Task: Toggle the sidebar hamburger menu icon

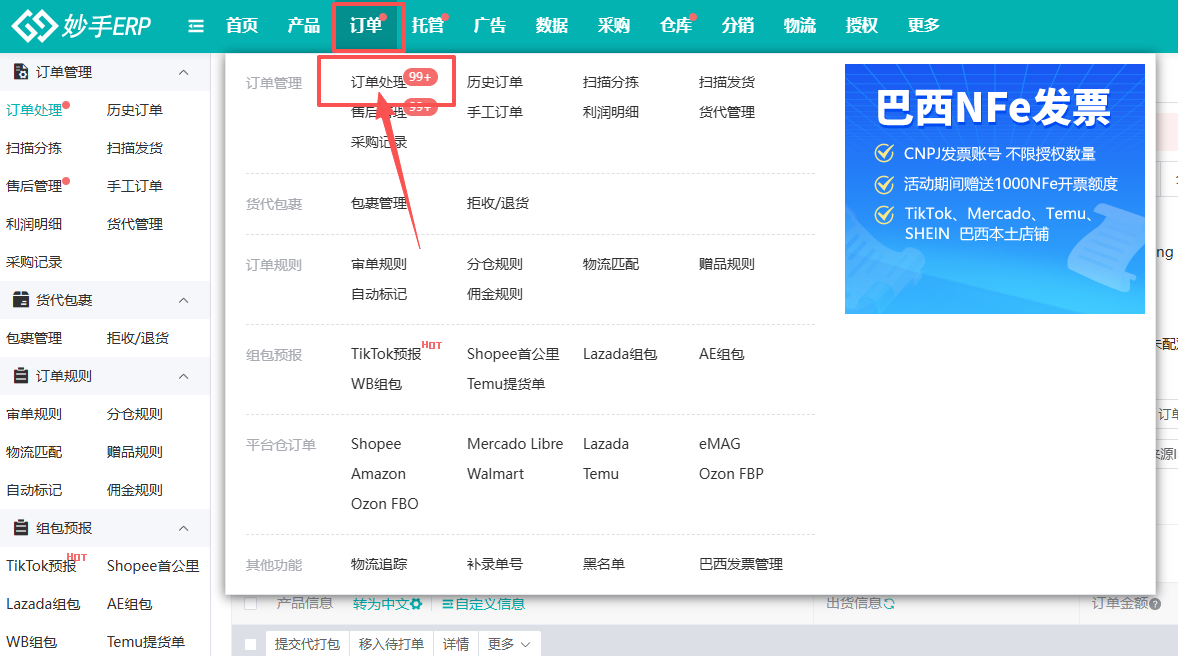Action: click(x=195, y=26)
